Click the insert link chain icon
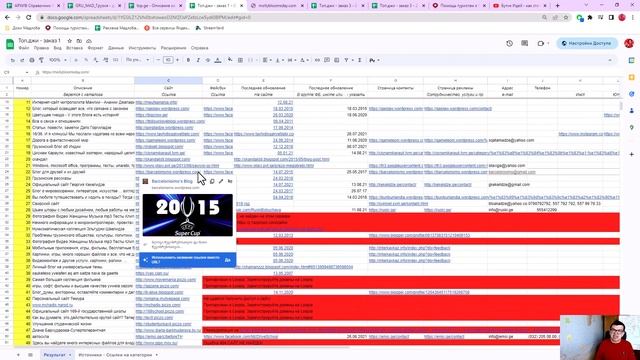This screenshot has width=640, height=360. (x=317, y=60)
